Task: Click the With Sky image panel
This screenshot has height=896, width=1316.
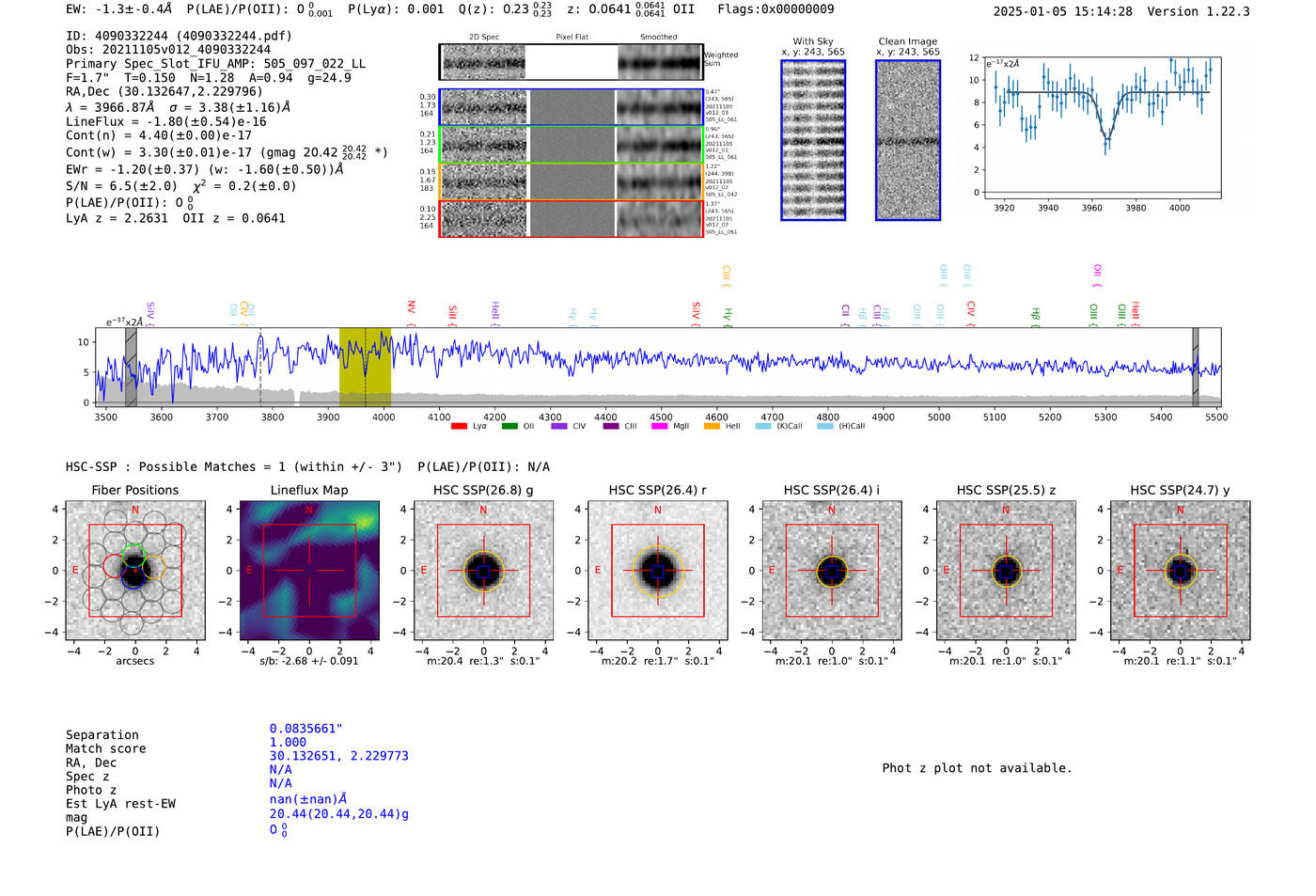Action: [813, 140]
